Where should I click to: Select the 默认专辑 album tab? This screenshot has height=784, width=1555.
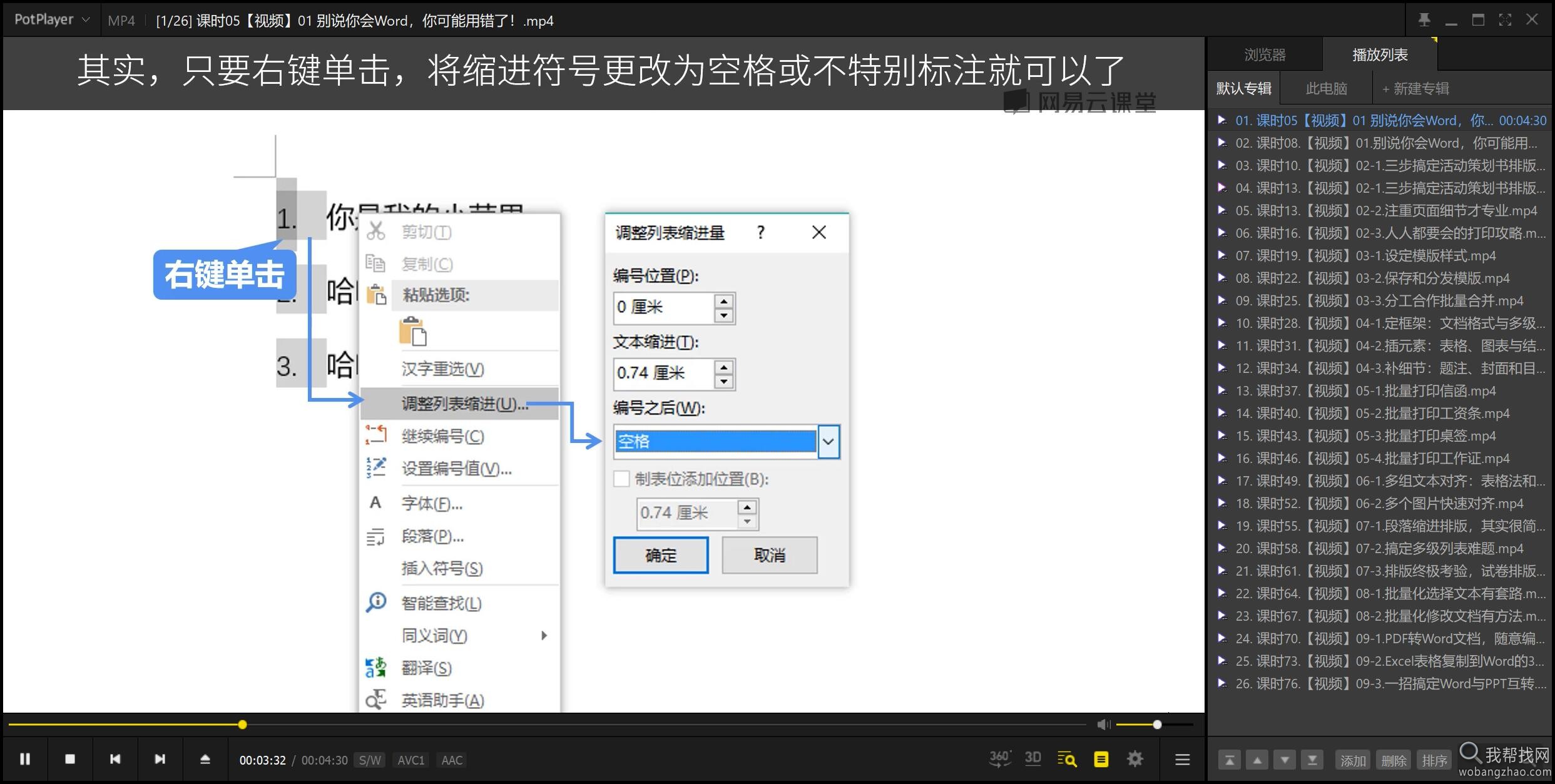click(x=1244, y=88)
